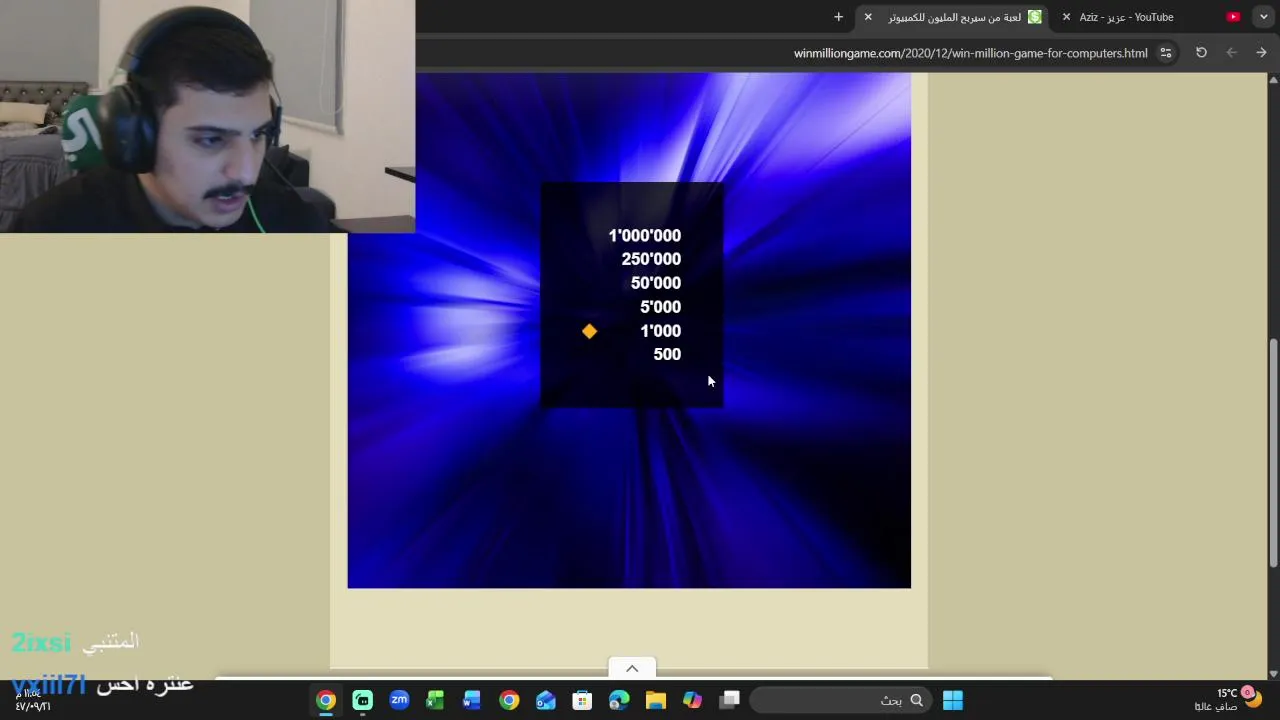
Task: Open File Explorer from the taskbar
Action: click(655, 700)
